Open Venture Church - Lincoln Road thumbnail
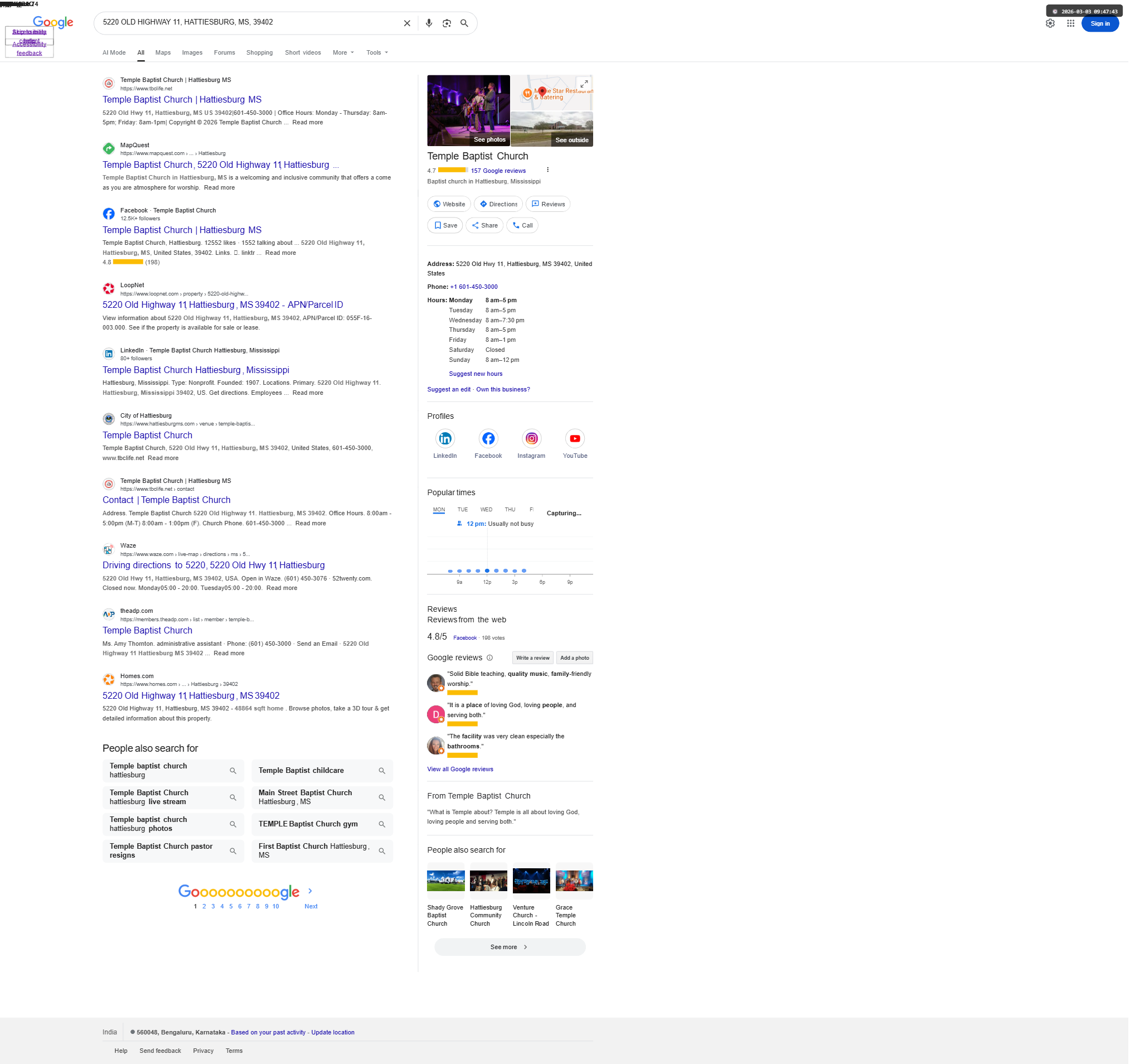This screenshot has height=1064, width=1135. (535, 886)
